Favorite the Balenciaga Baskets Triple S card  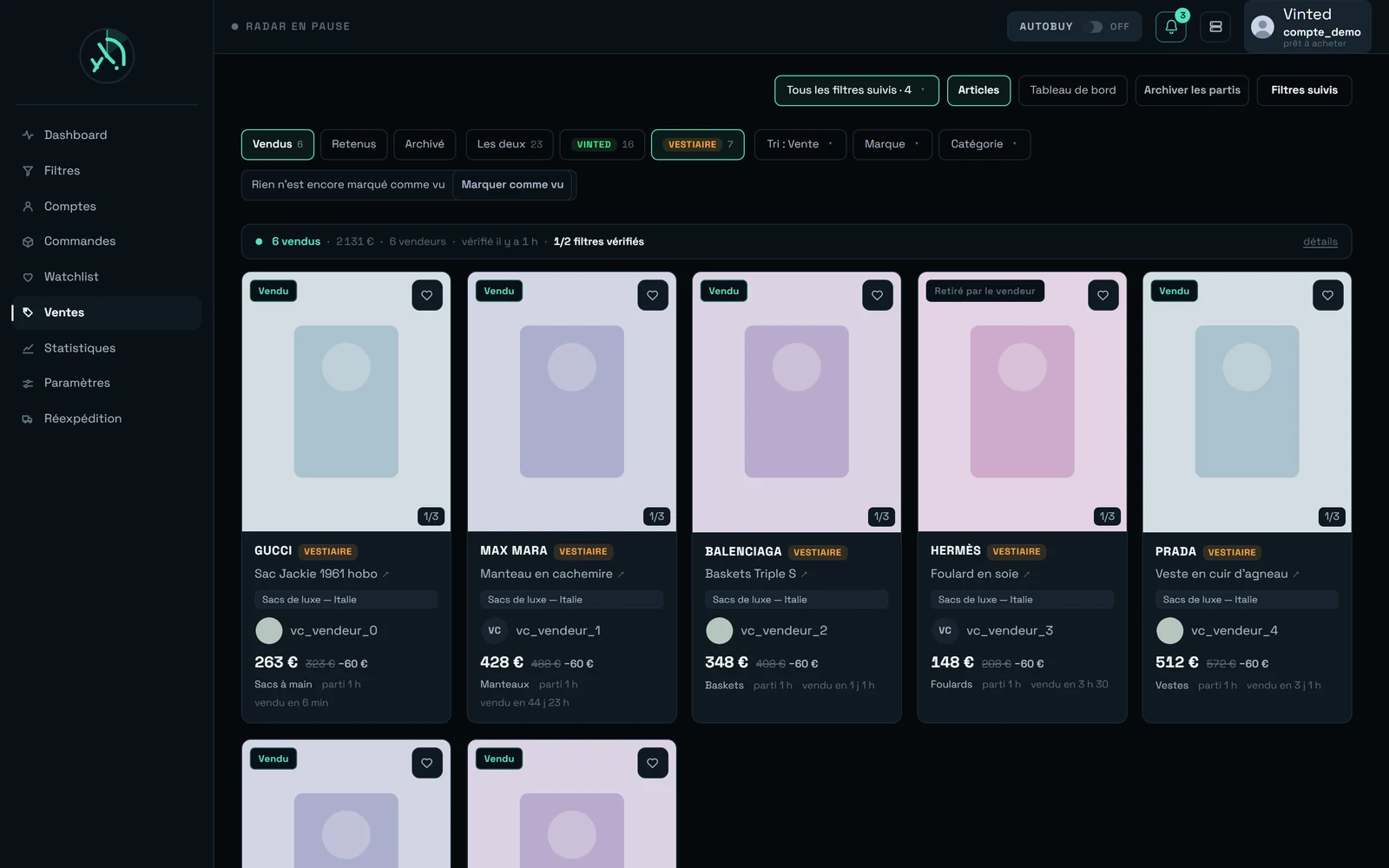pos(878,295)
